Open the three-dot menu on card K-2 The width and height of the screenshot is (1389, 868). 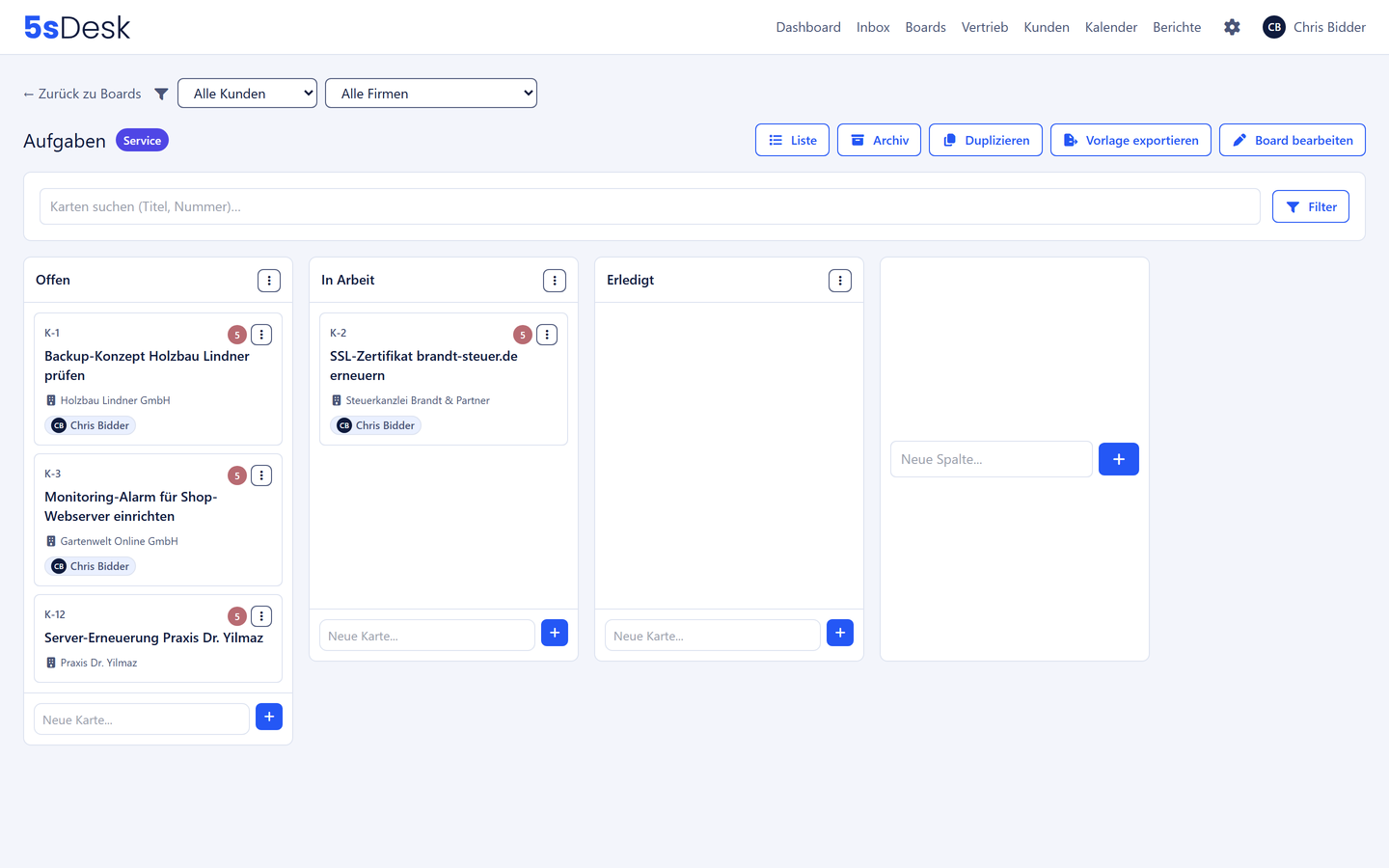tap(547, 335)
